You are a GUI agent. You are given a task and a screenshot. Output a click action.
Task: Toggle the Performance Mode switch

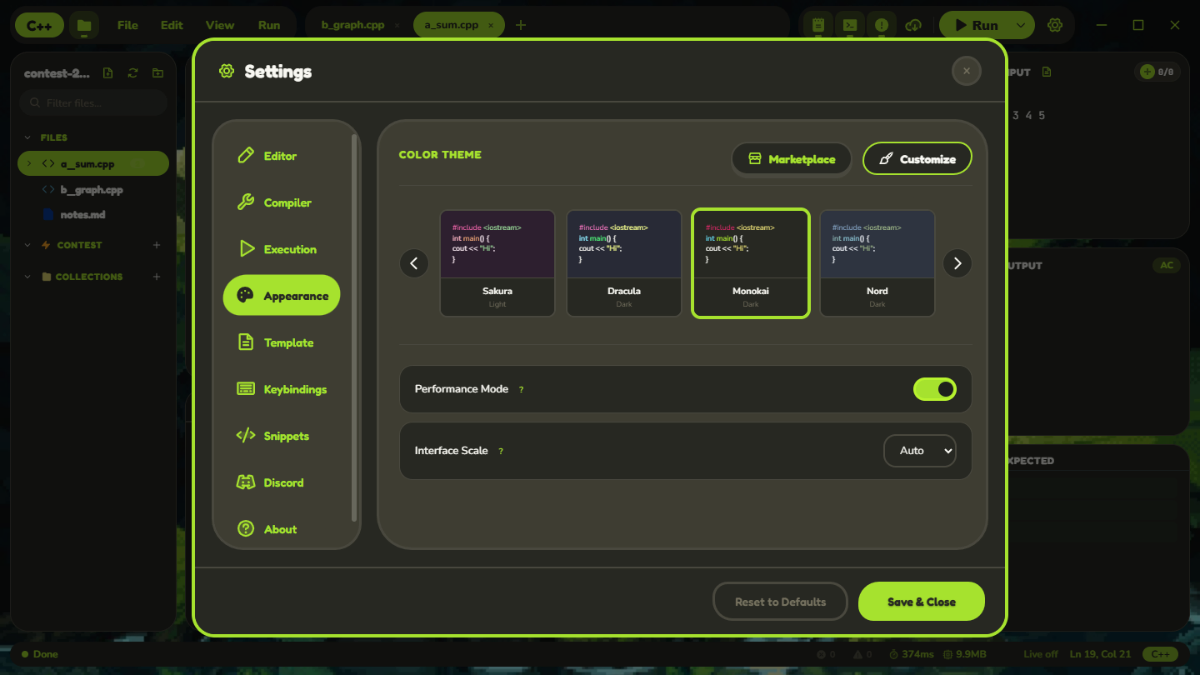pyautogui.click(x=935, y=389)
